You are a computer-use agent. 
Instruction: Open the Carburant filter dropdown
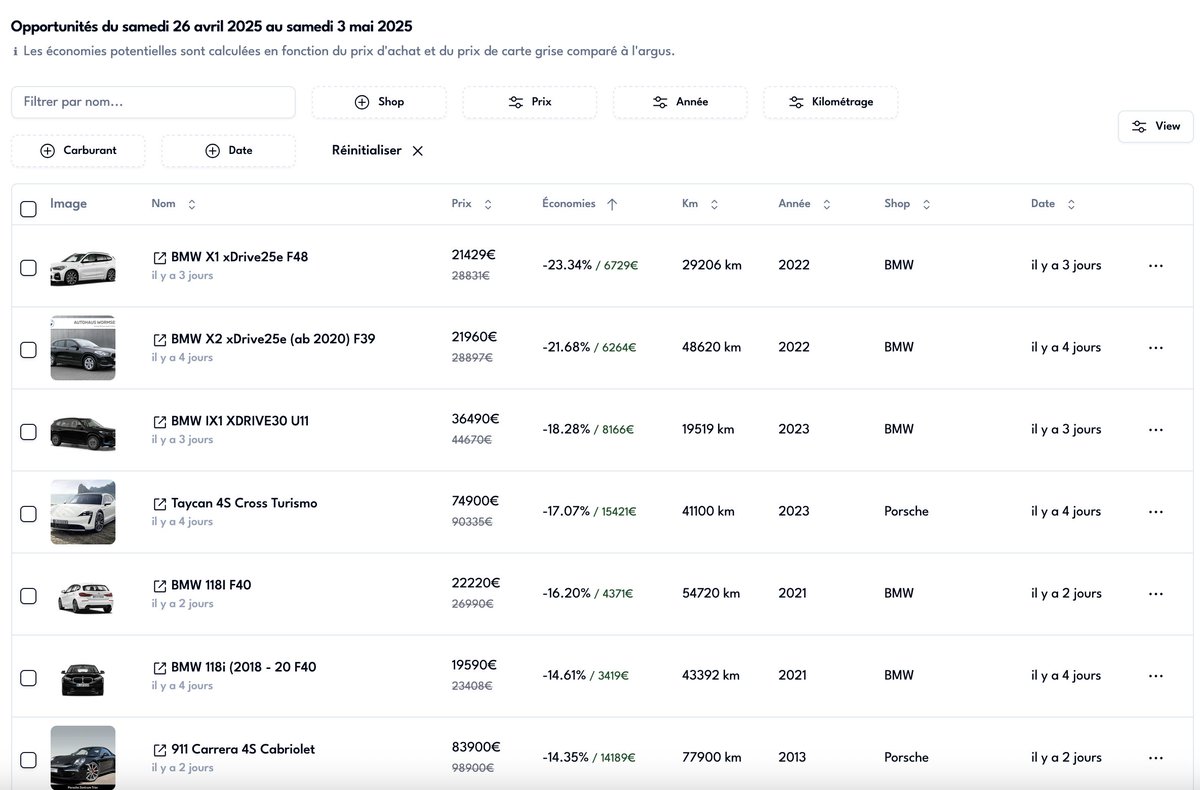78,151
